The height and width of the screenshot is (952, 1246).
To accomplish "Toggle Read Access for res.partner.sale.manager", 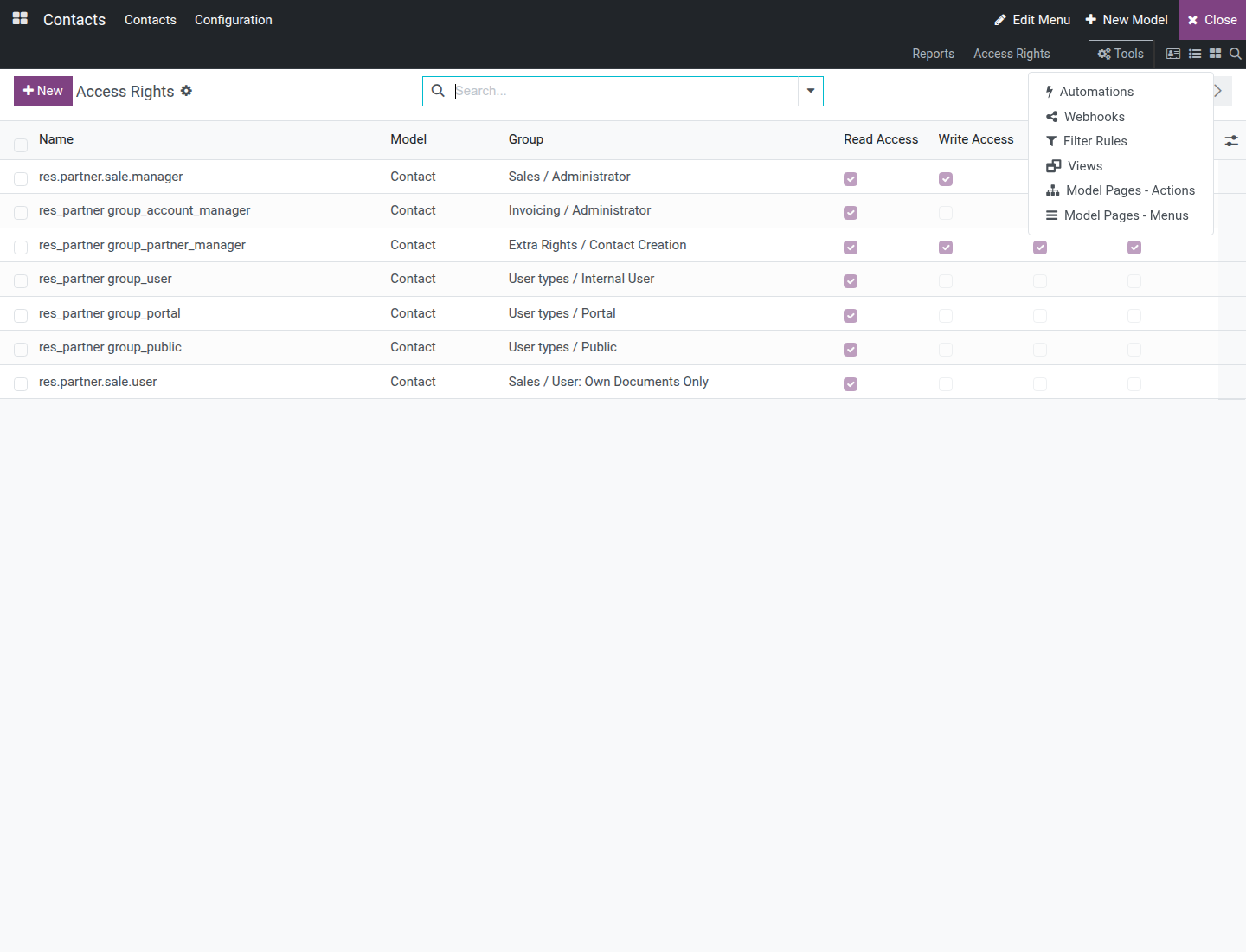I will point(851,179).
